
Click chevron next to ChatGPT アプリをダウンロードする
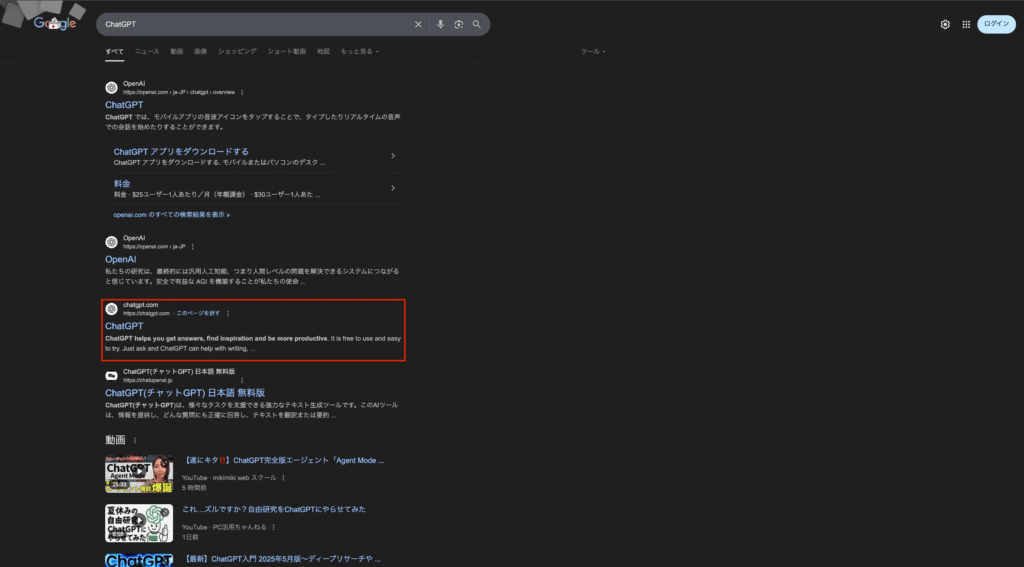click(392, 155)
